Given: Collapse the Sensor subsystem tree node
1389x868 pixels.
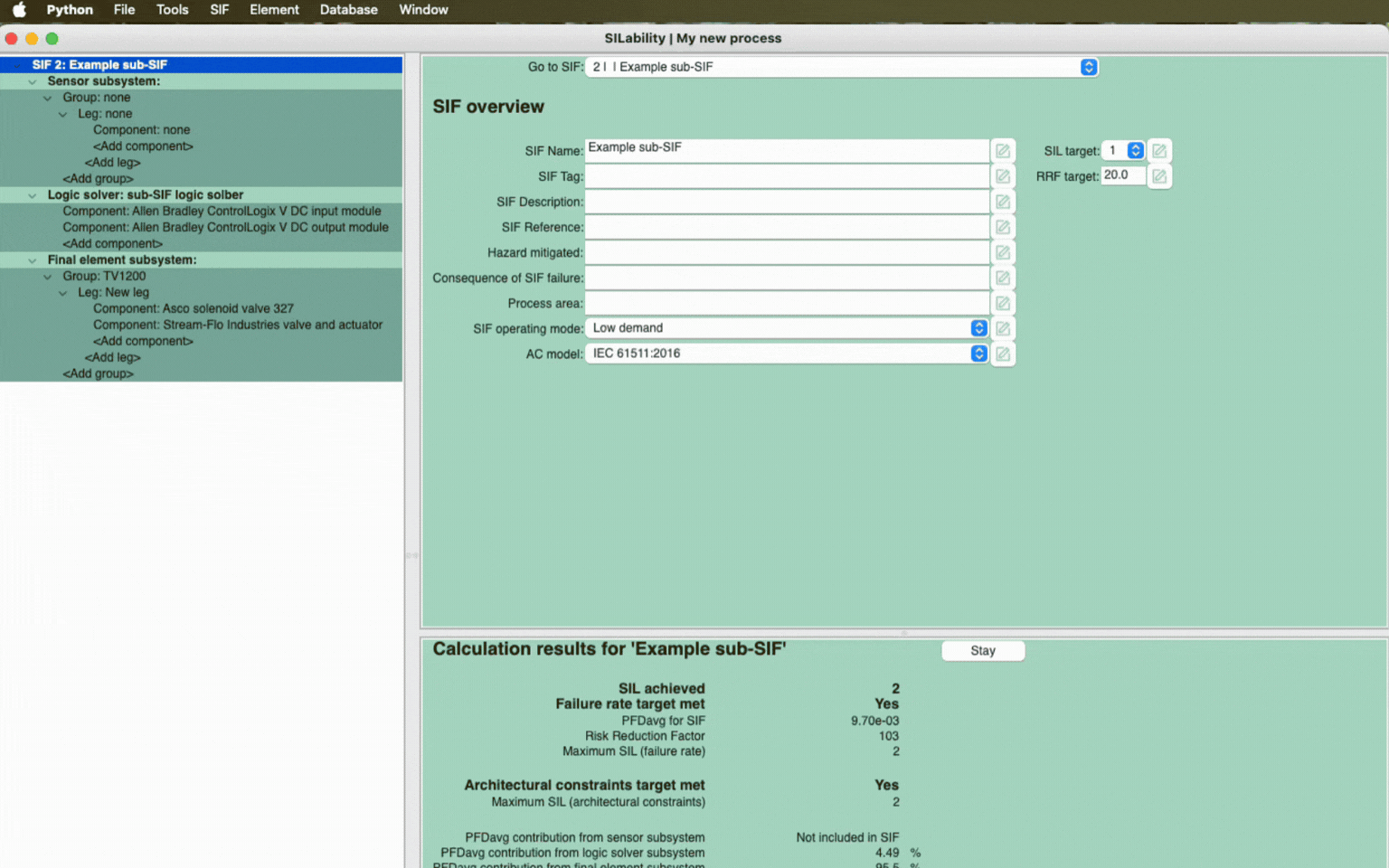Looking at the screenshot, I should pos(33,81).
